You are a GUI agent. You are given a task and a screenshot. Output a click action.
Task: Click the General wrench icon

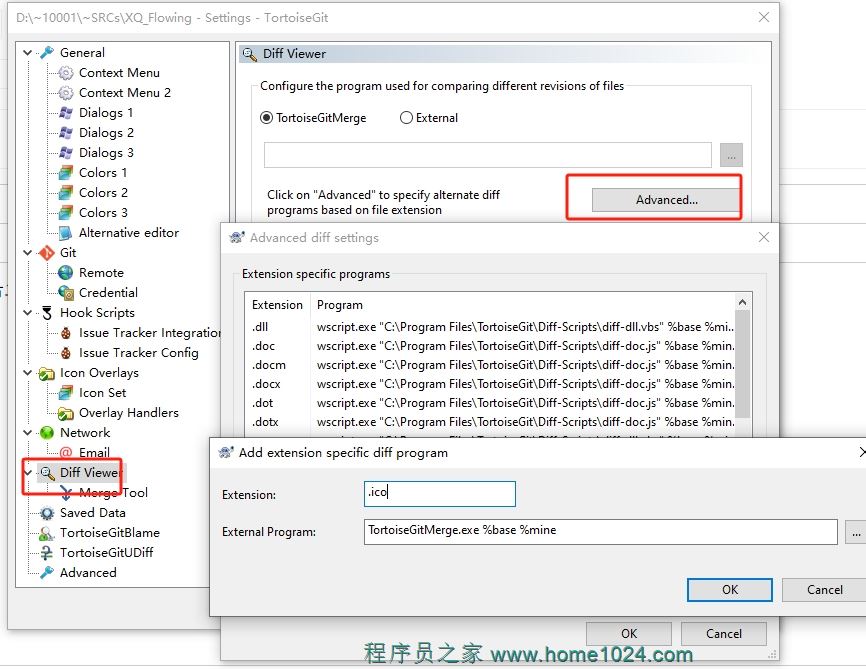coord(47,52)
